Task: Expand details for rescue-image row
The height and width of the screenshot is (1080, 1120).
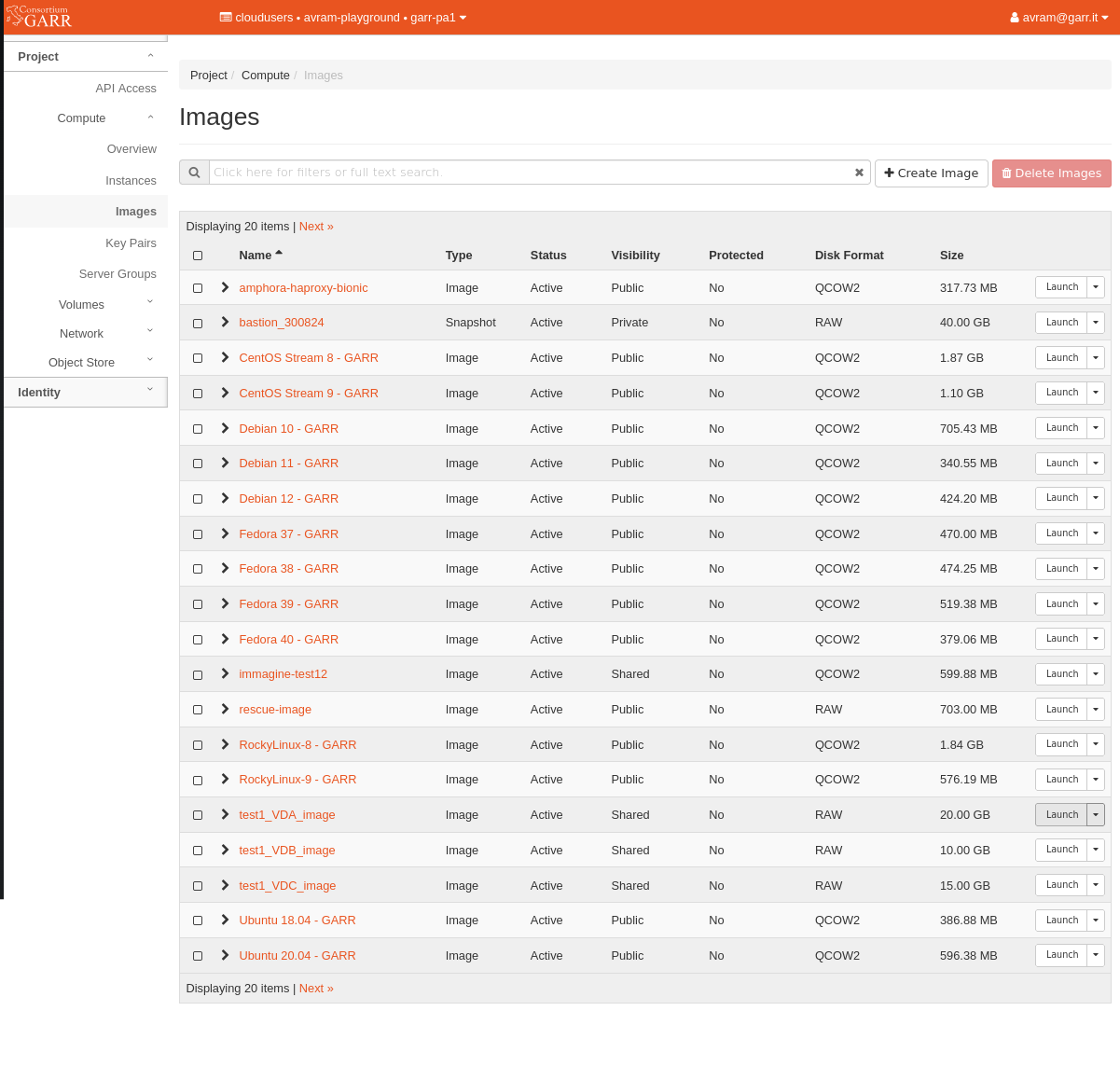Action: [225, 709]
